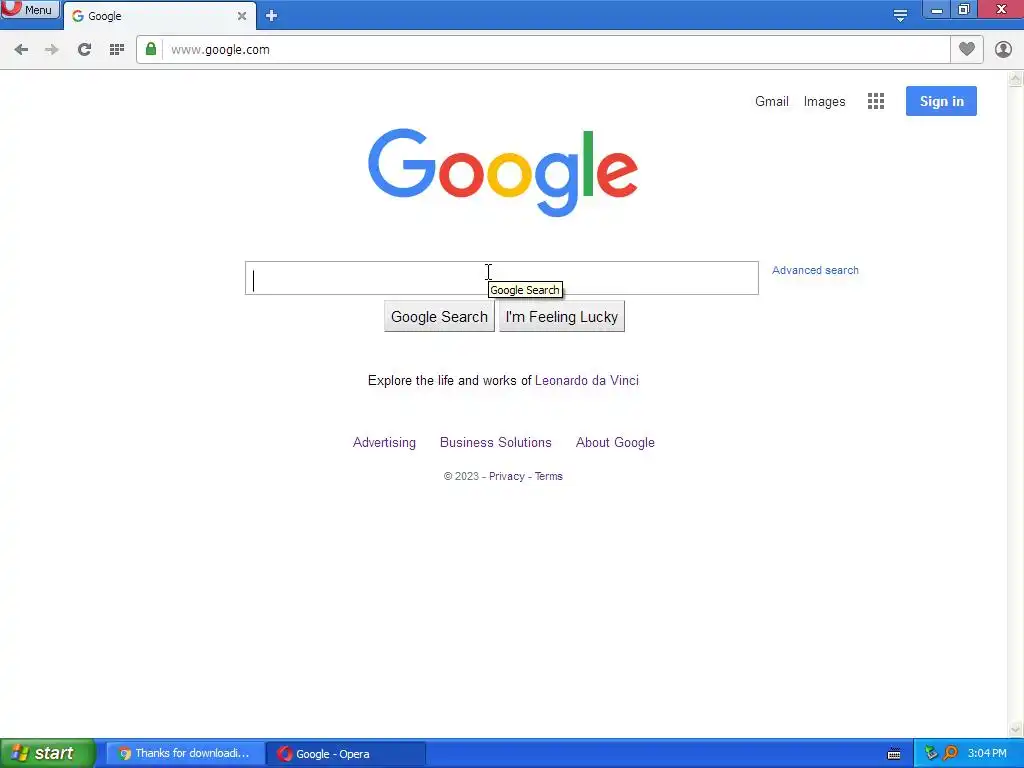Open the Privacy link
This screenshot has height=768, width=1024.
click(507, 477)
